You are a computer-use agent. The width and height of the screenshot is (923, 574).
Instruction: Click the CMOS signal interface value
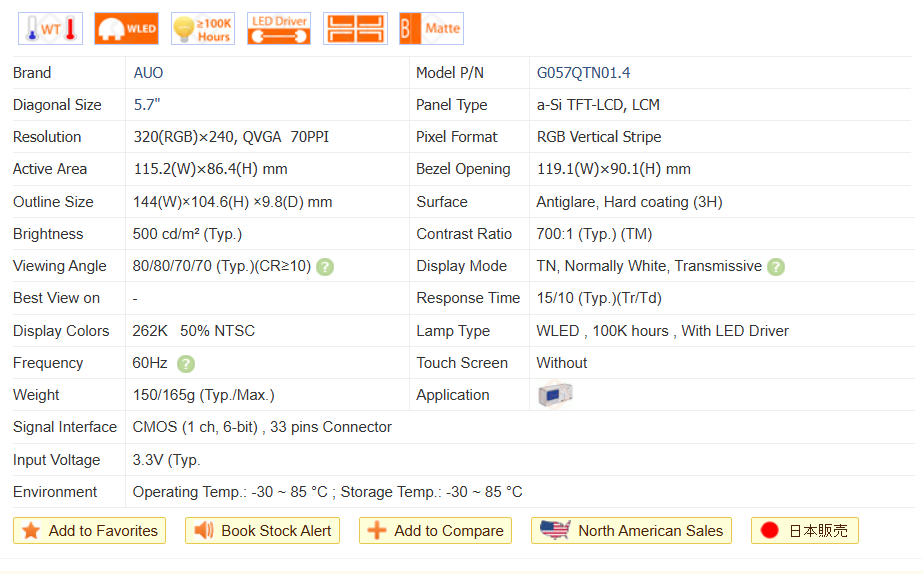pos(262,427)
